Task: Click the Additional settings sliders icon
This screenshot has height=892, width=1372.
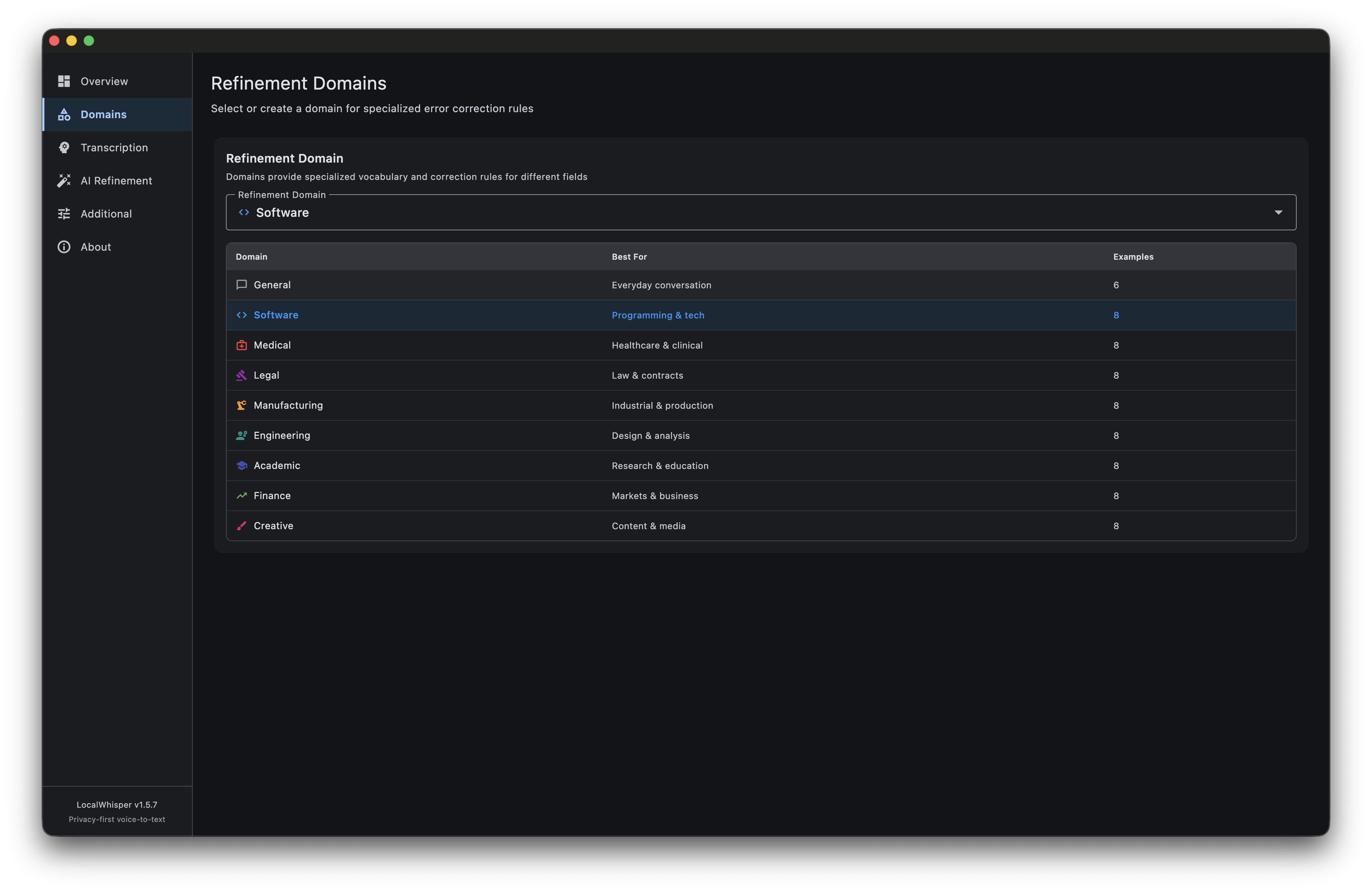Action: 64,213
